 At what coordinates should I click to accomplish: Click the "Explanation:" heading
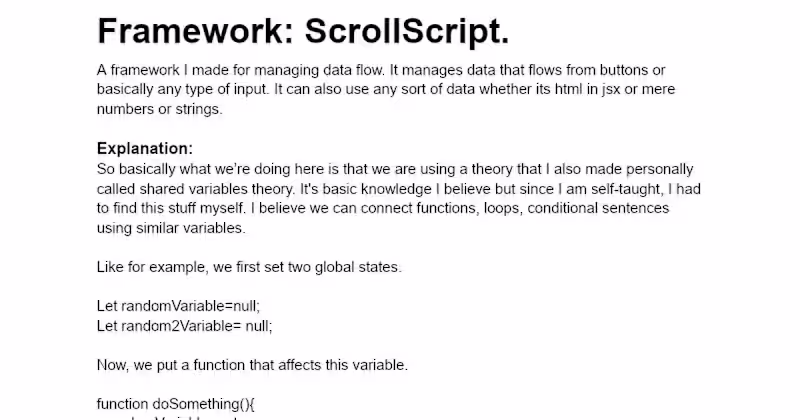click(145, 149)
